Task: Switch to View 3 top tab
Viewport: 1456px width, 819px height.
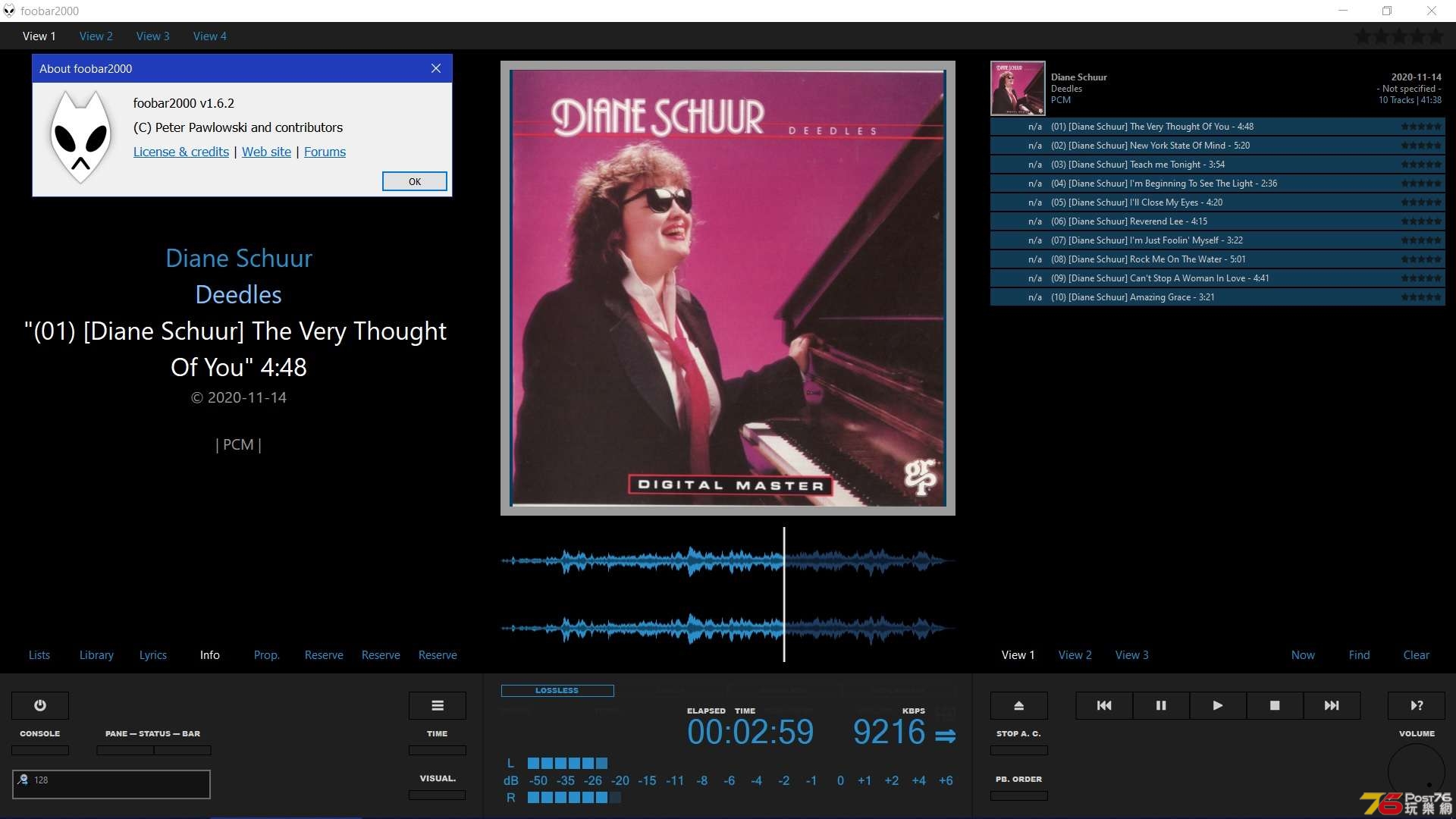Action: (153, 36)
